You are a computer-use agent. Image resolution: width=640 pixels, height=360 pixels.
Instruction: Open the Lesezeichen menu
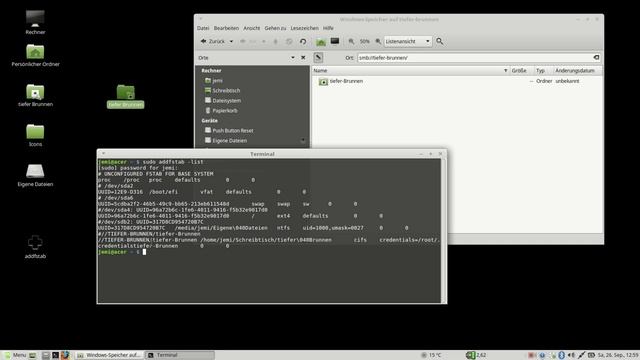[304, 28]
